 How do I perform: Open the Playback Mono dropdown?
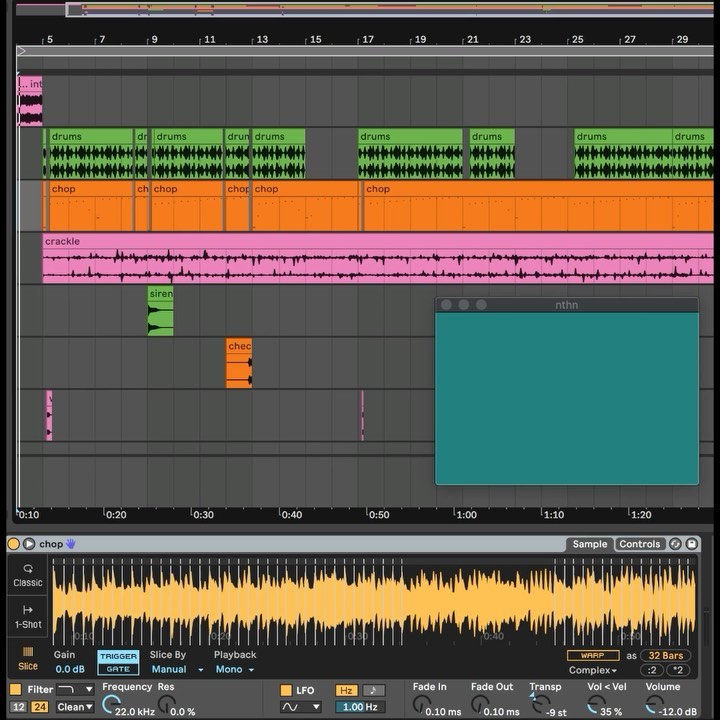point(235,670)
